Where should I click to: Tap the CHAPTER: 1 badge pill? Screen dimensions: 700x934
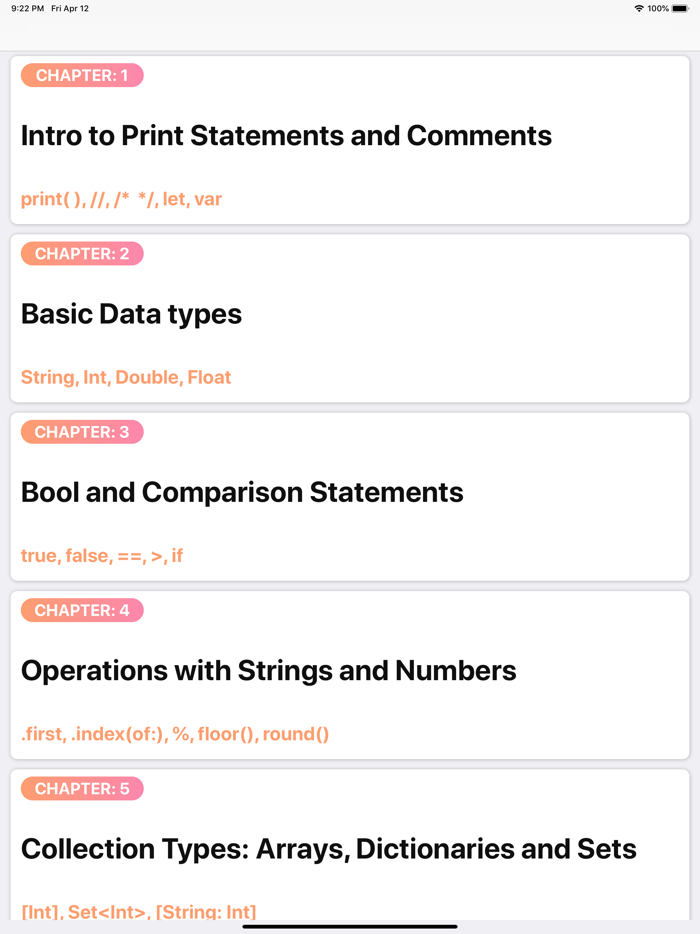pos(82,75)
